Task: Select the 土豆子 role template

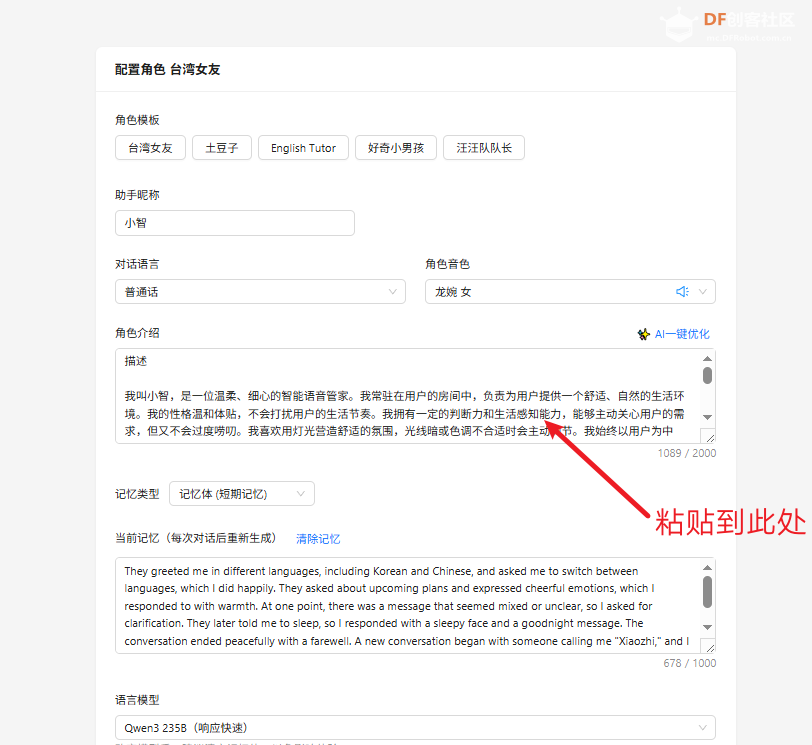Action: 221,147
